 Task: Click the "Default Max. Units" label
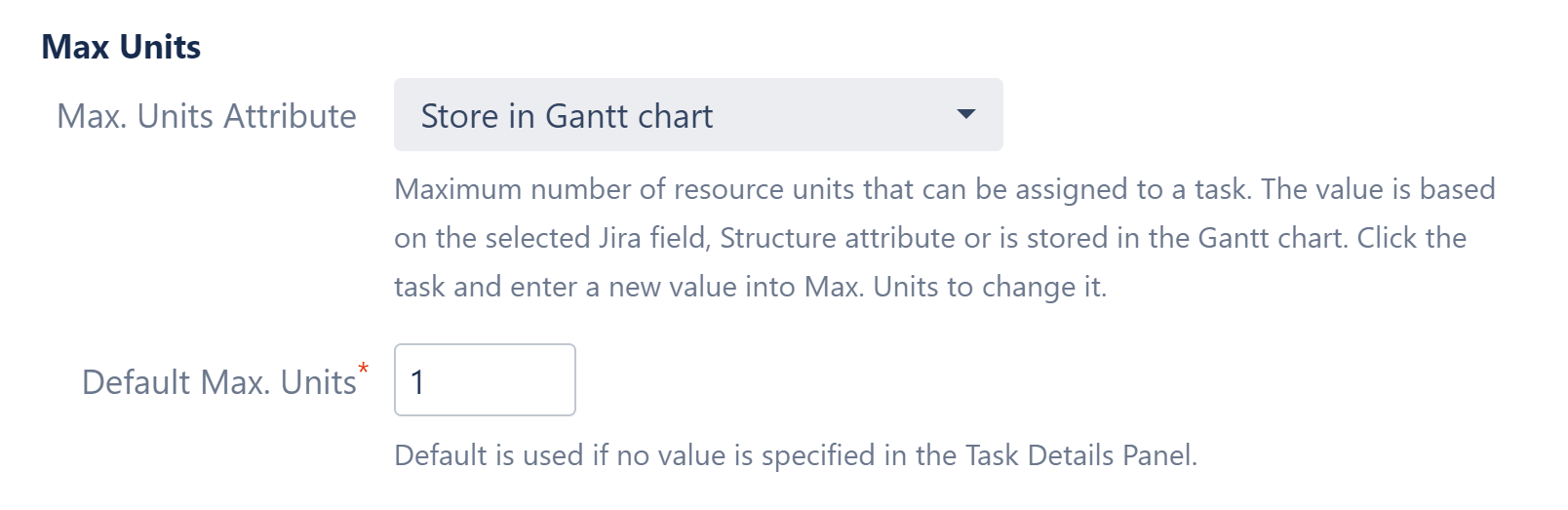[218, 382]
